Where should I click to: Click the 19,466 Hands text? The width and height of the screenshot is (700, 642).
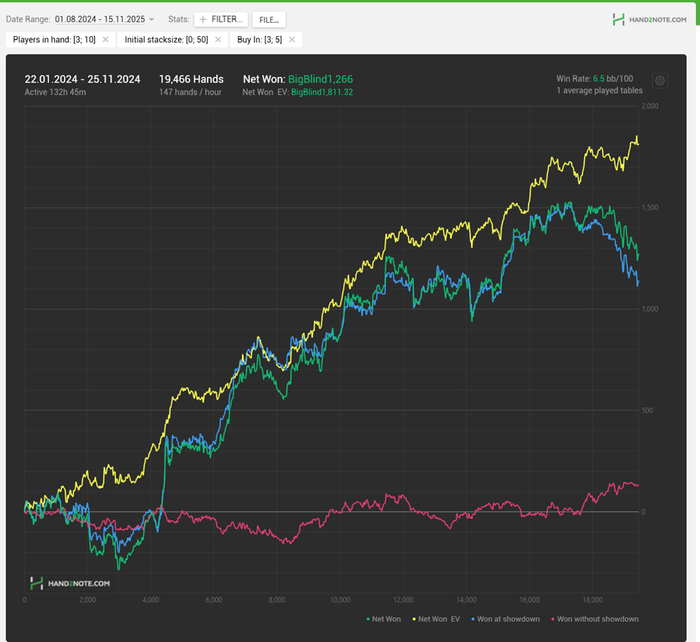(191, 79)
